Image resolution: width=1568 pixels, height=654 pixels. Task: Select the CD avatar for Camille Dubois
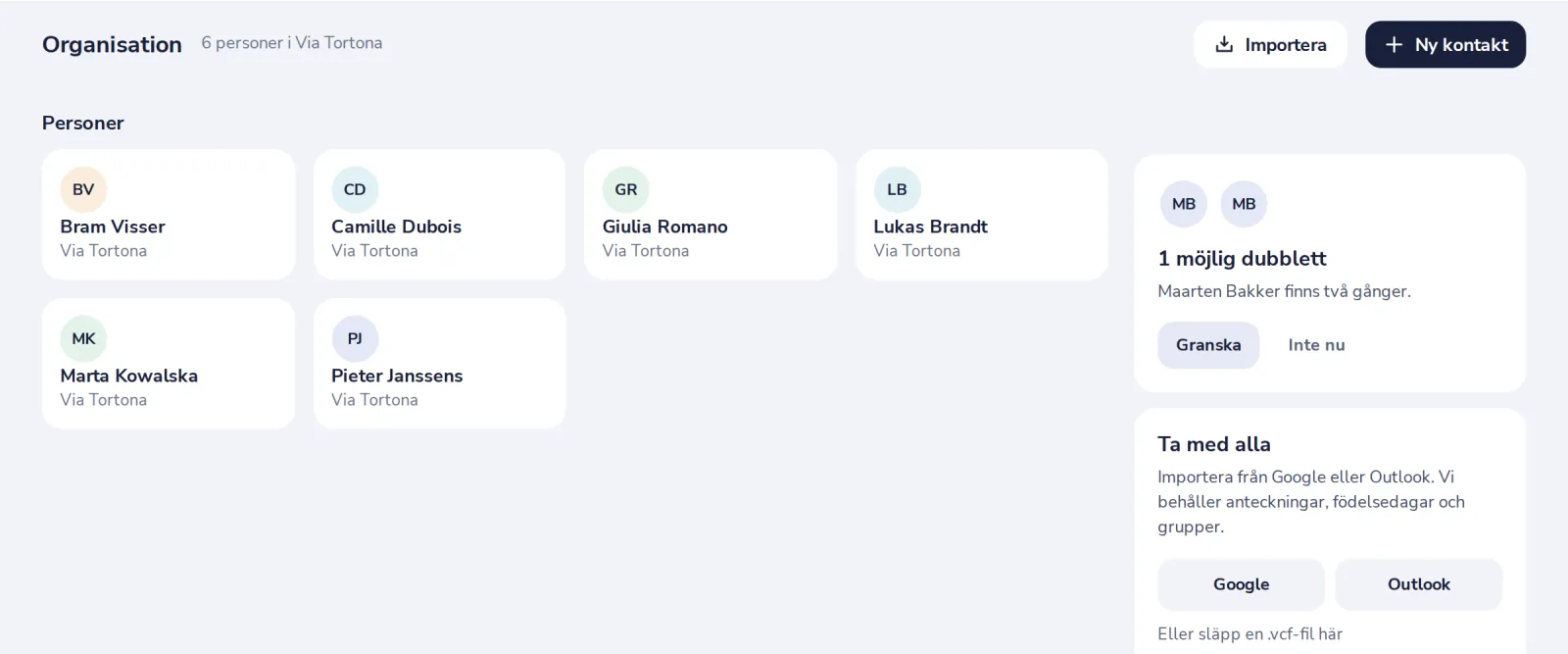(355, 189)
